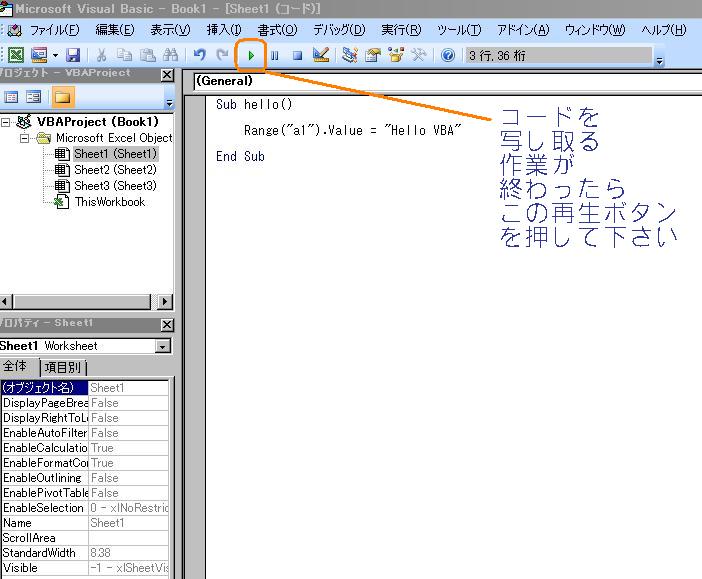Viewport: 702px width, 579px height.
Task: Click project pane left scroll arrow
Action: pos(6,302)
